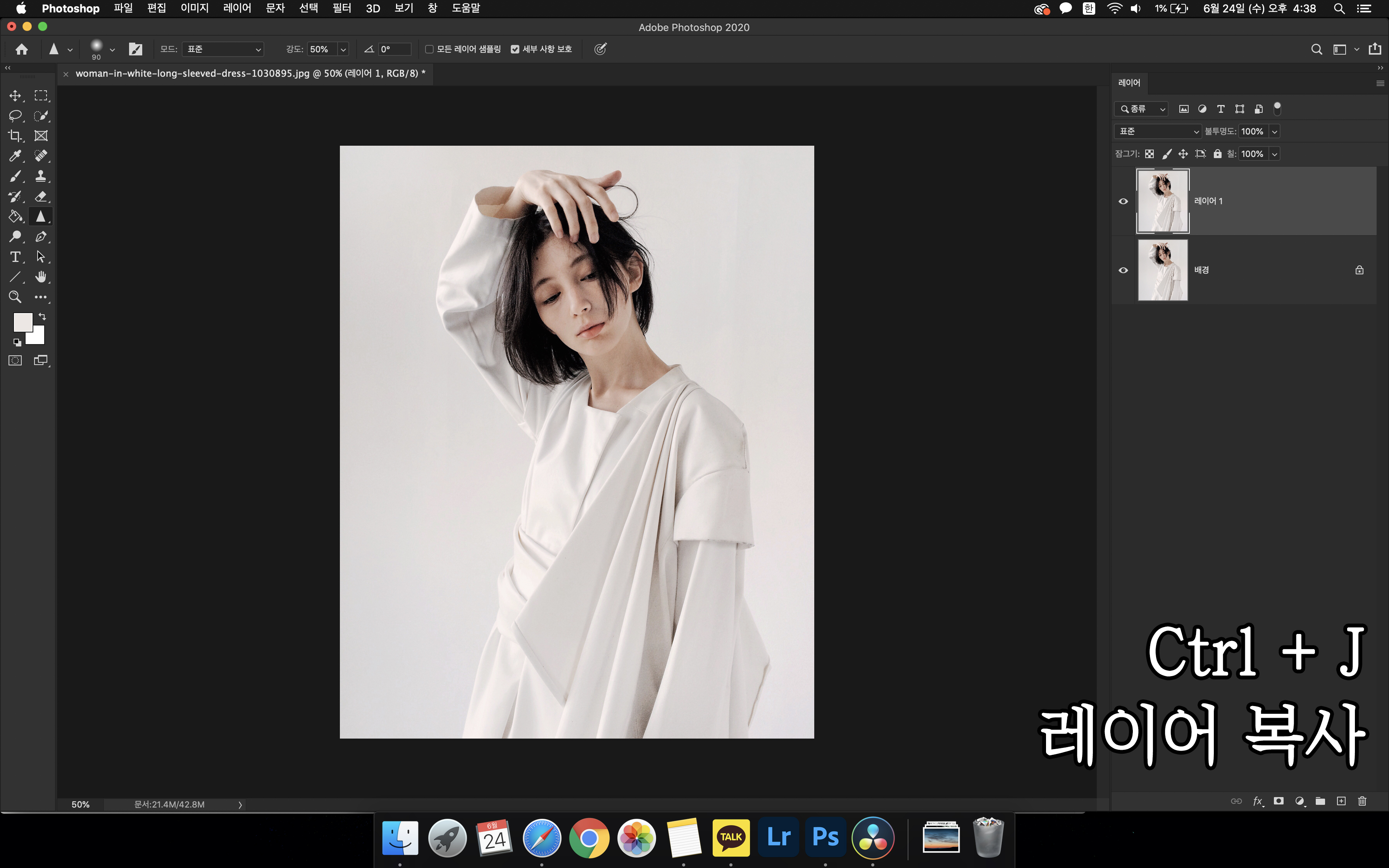Enable 모든 레이어 샘플링 checkbox
The height and width of the screenshot is (868, 1389).
[x=429, y=49]
